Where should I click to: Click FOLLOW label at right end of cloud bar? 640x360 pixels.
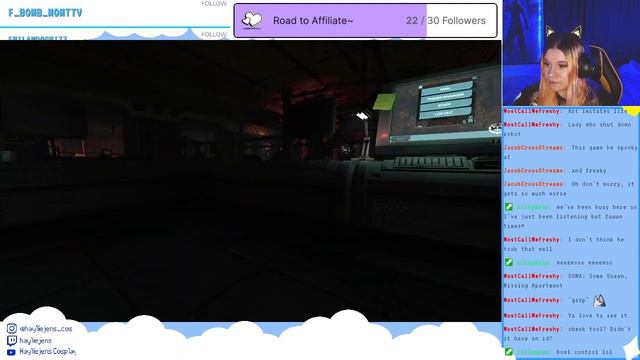pyautogui.click(x=214, y=35)
